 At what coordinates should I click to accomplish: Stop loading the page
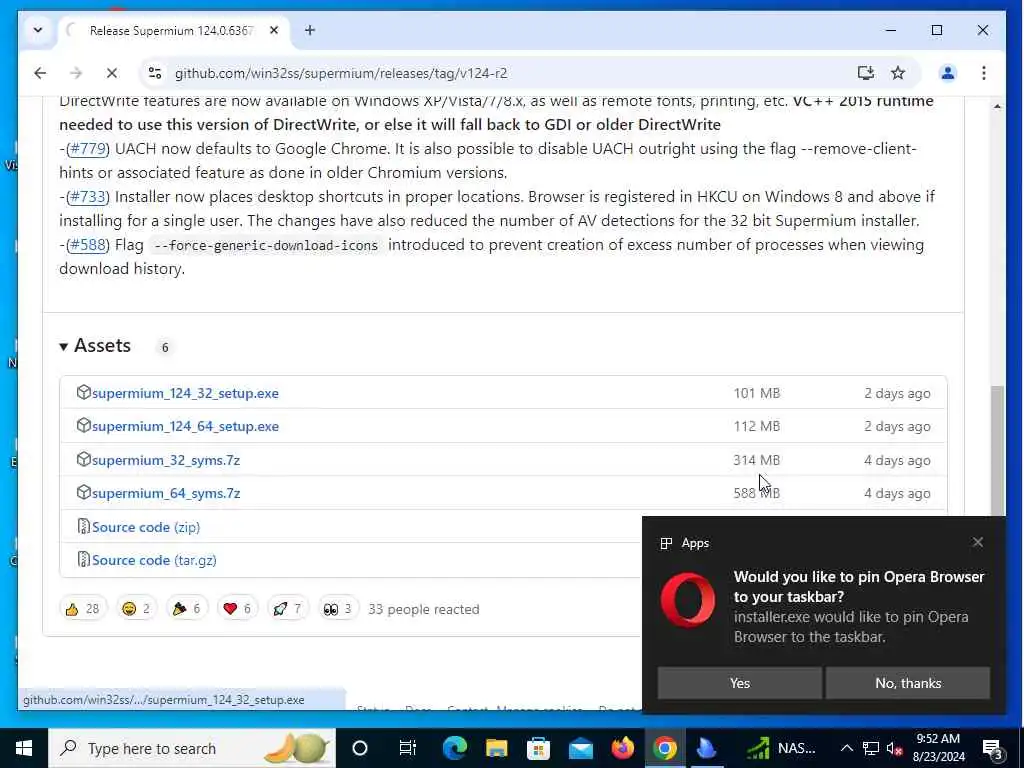tap(112, 73)
